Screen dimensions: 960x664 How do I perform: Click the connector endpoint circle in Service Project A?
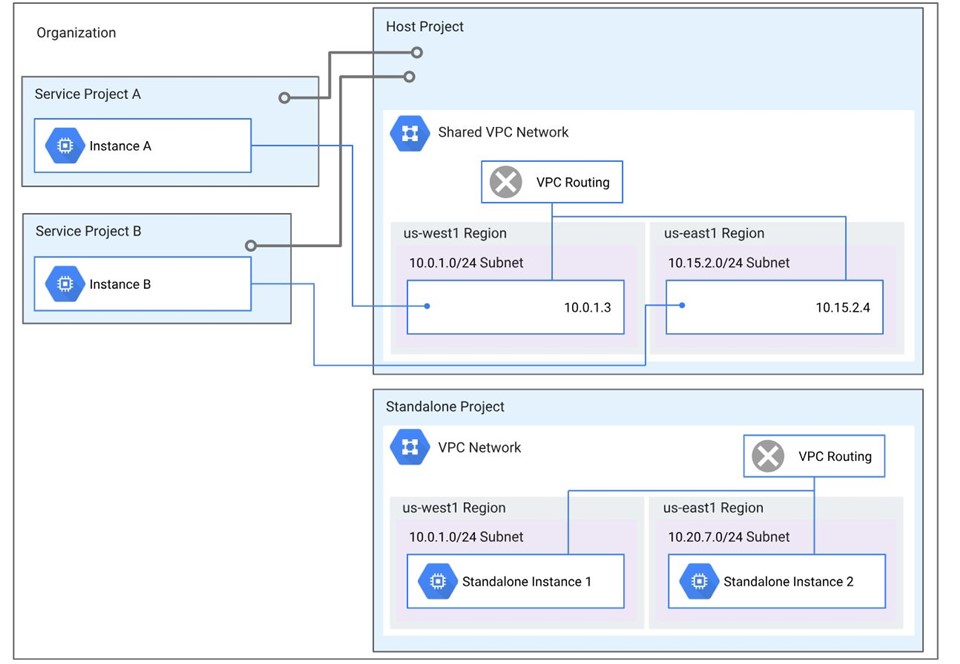pyautogui.click(x=285, y=98)
